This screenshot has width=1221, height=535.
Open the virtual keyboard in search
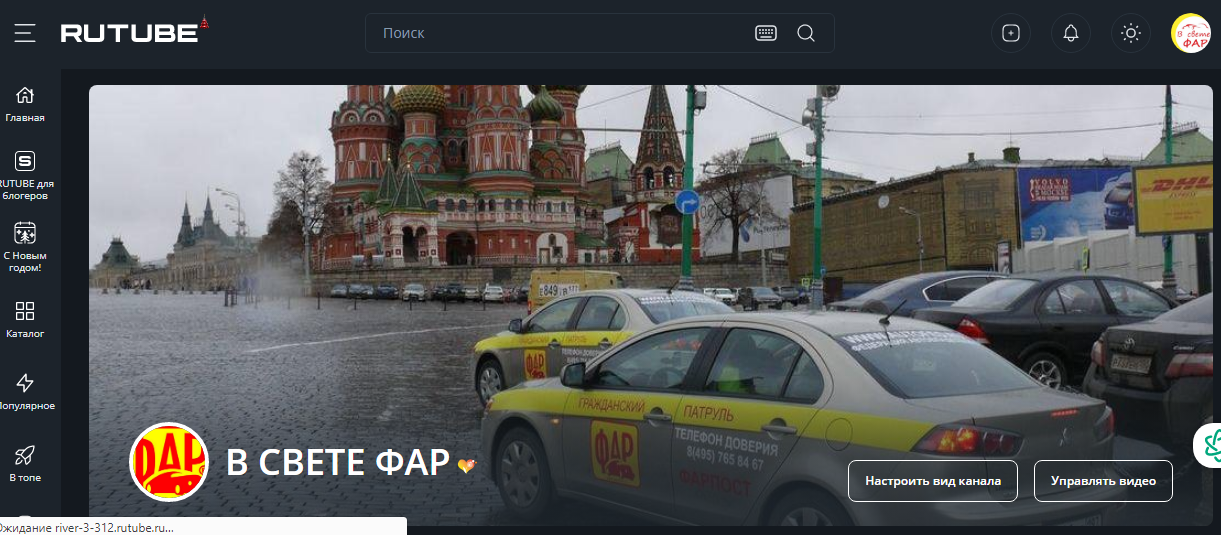click(x=765, y=33)
